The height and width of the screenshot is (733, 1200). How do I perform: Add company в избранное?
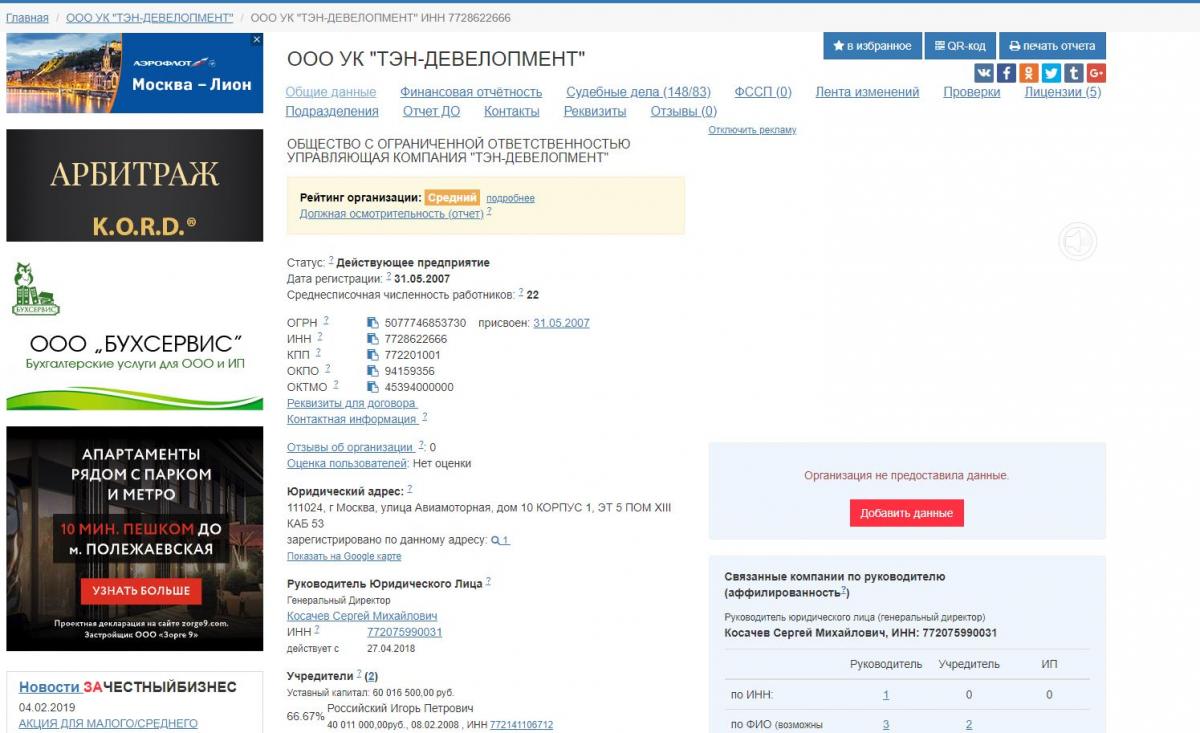[x=872, y=46]
